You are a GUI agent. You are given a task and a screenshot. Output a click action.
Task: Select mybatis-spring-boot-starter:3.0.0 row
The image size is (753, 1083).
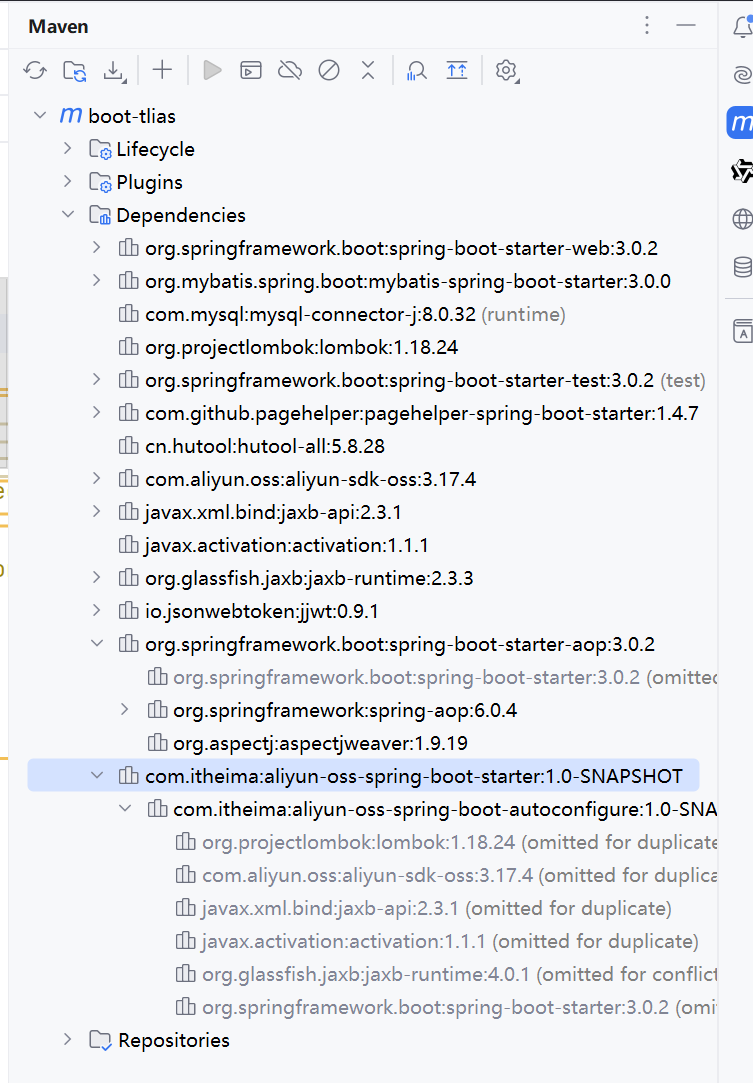pos(408,282)
